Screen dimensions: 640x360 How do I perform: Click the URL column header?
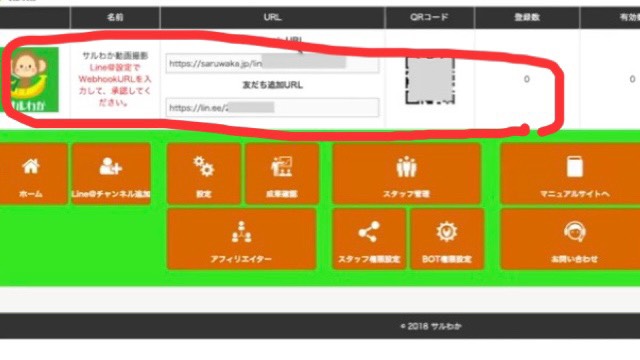point(272,18)
